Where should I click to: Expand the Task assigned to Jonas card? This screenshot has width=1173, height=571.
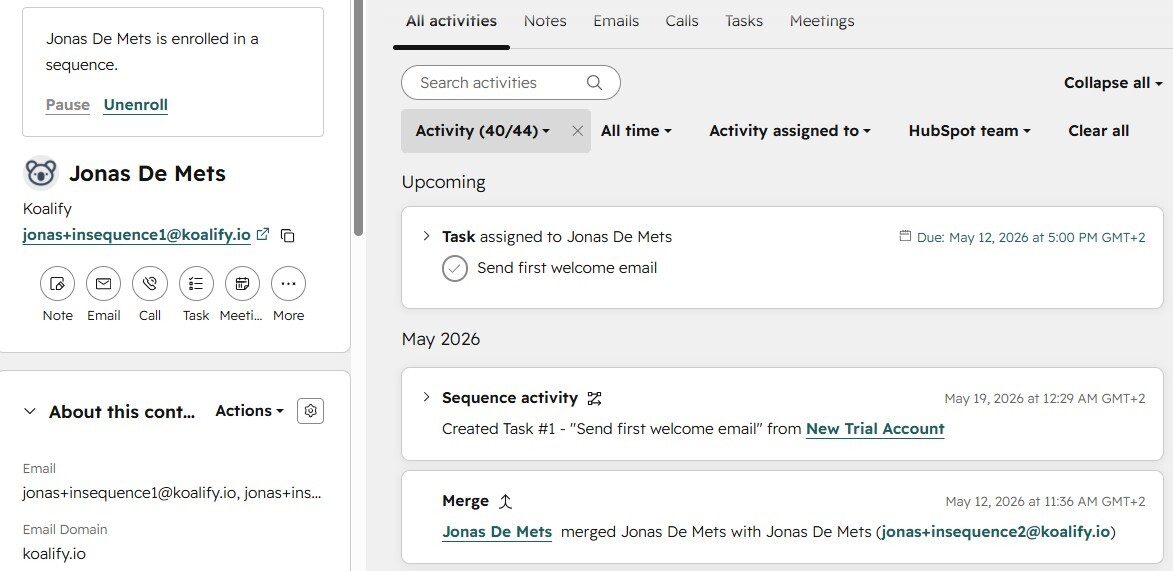coord(426,236)
